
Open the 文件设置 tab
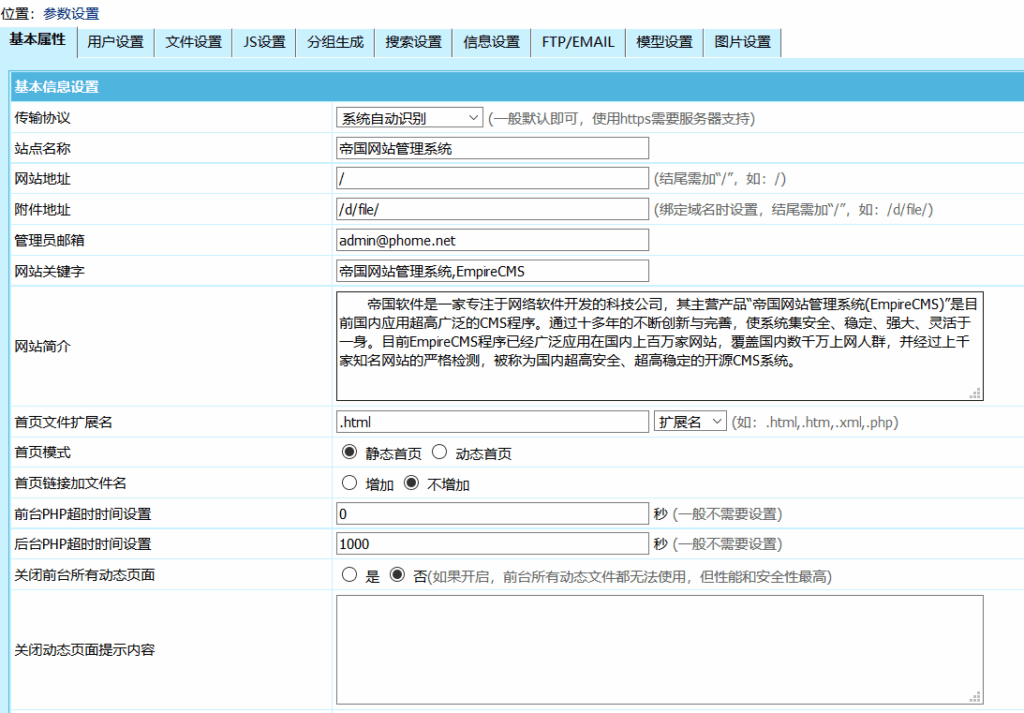point(193,42)
